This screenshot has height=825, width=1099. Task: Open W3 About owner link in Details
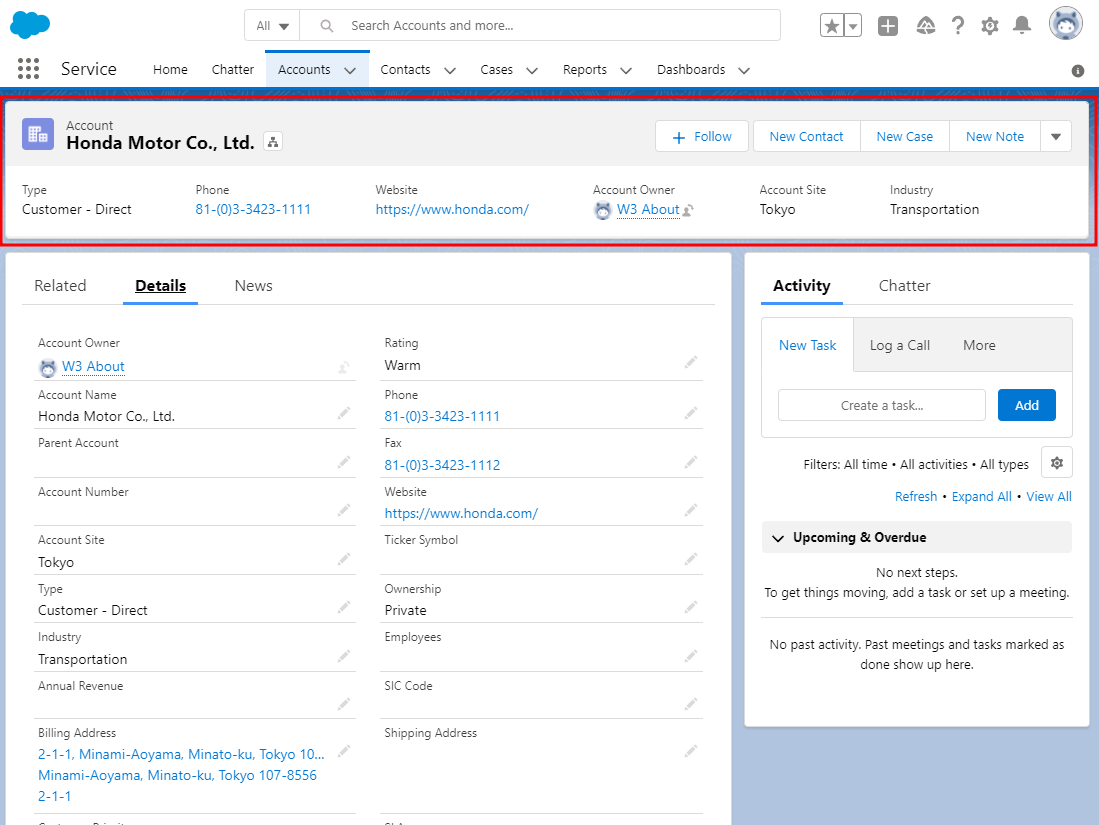click(x=93, y=367)
